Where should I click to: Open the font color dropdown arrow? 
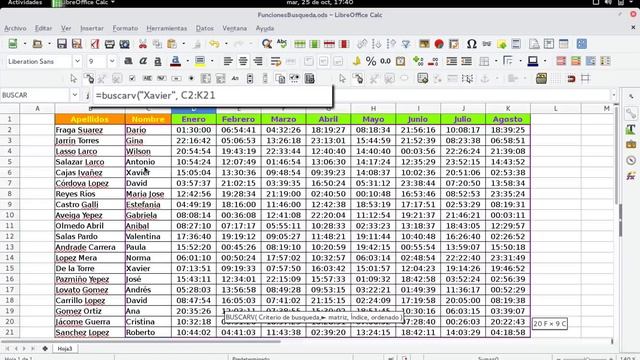click(x=187, y=61)
